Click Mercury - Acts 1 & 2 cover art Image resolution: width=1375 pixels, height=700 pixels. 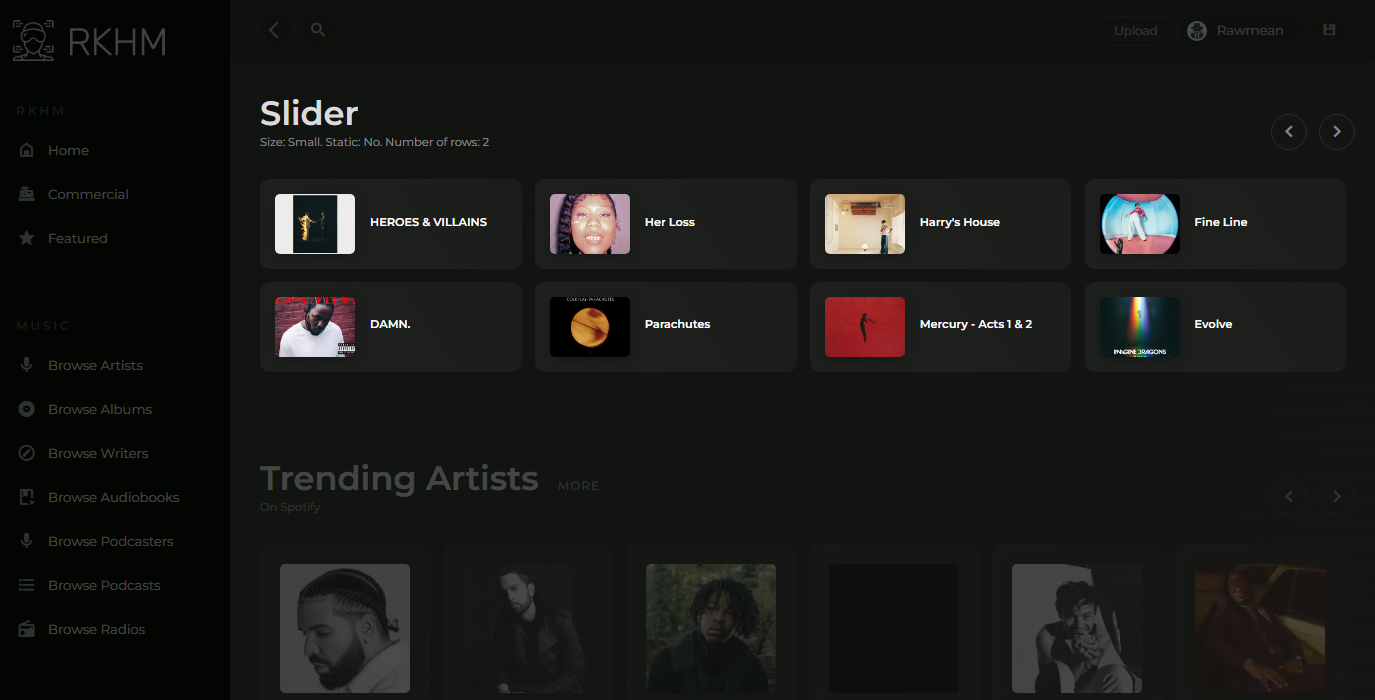(865, 327)
